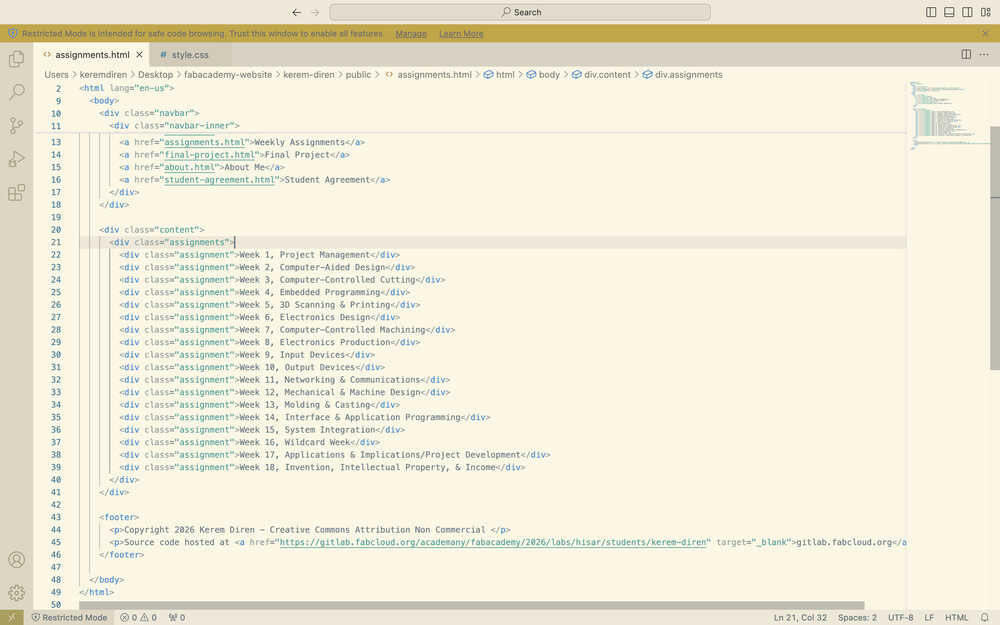Click the Copyright 2026 Kerem Diren line
Screen dimensions: 1000x625
[310, 530]
